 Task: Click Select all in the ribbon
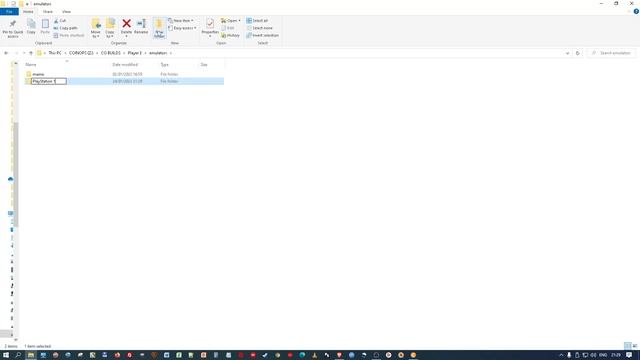pyautogui.click(x=257, y=20)
